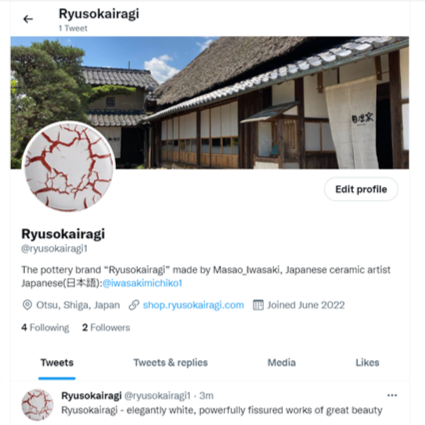
Task: View the 4 Following list
Action: tap(45, 328)
